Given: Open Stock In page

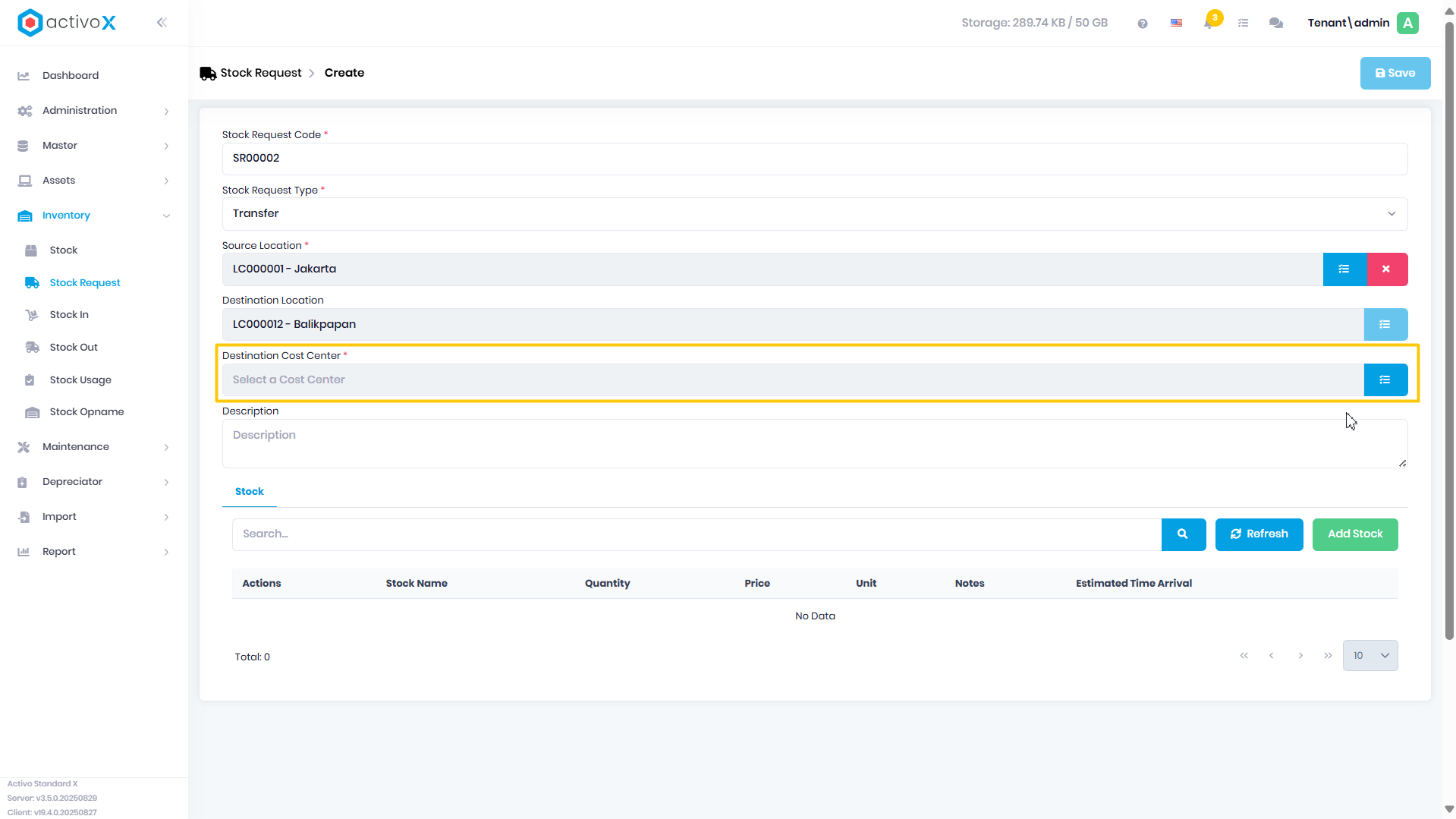Looking at the screenshot, I should 69,315.
